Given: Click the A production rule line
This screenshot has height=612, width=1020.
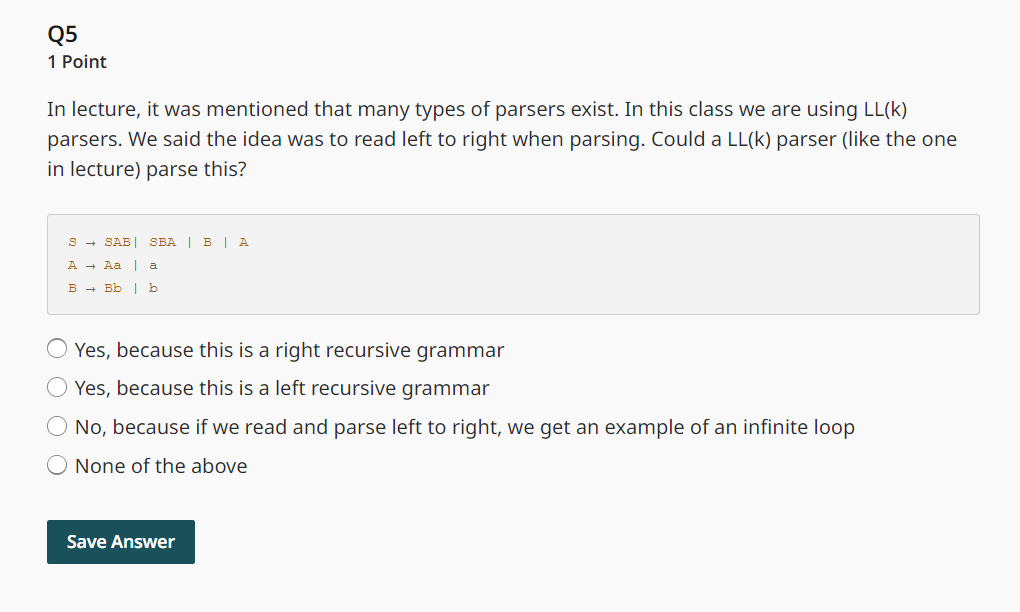Looking at the screenshot, I should pyautogui.click(x=113, y=264).
